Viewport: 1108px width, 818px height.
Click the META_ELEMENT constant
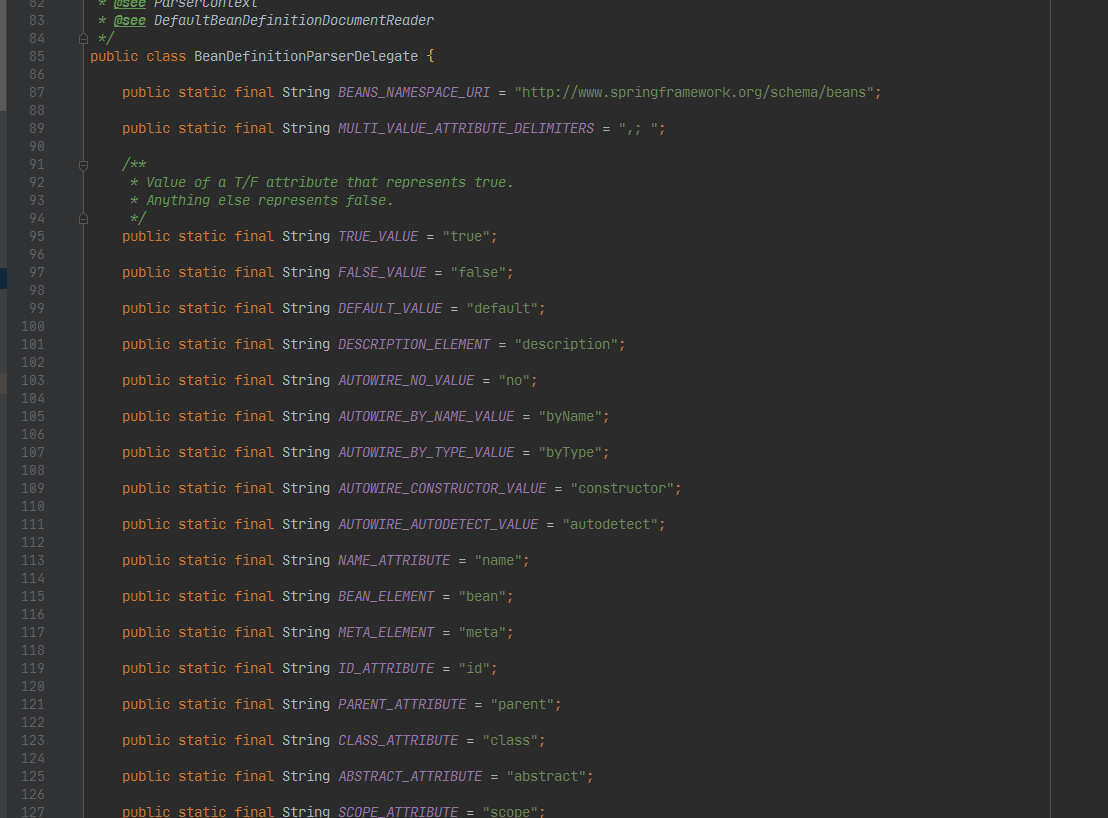pyautogui.click(x=386, y=633)
